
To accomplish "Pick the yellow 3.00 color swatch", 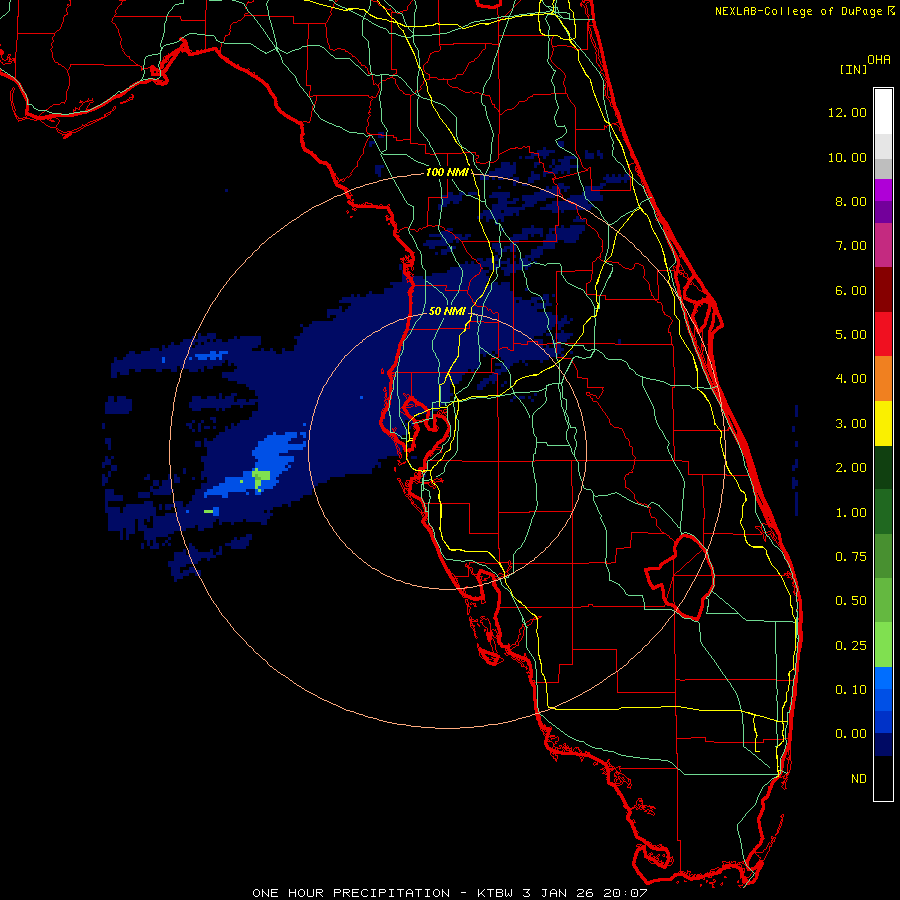I will (883, 423).
